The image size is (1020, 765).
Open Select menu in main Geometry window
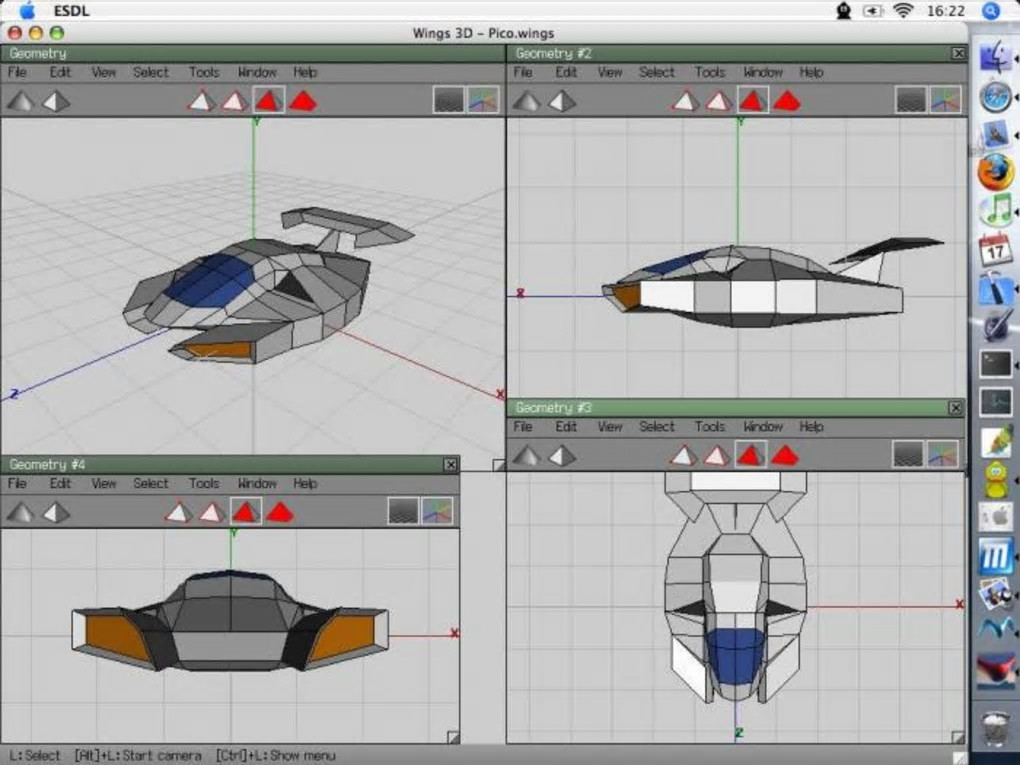click(151, 72)
